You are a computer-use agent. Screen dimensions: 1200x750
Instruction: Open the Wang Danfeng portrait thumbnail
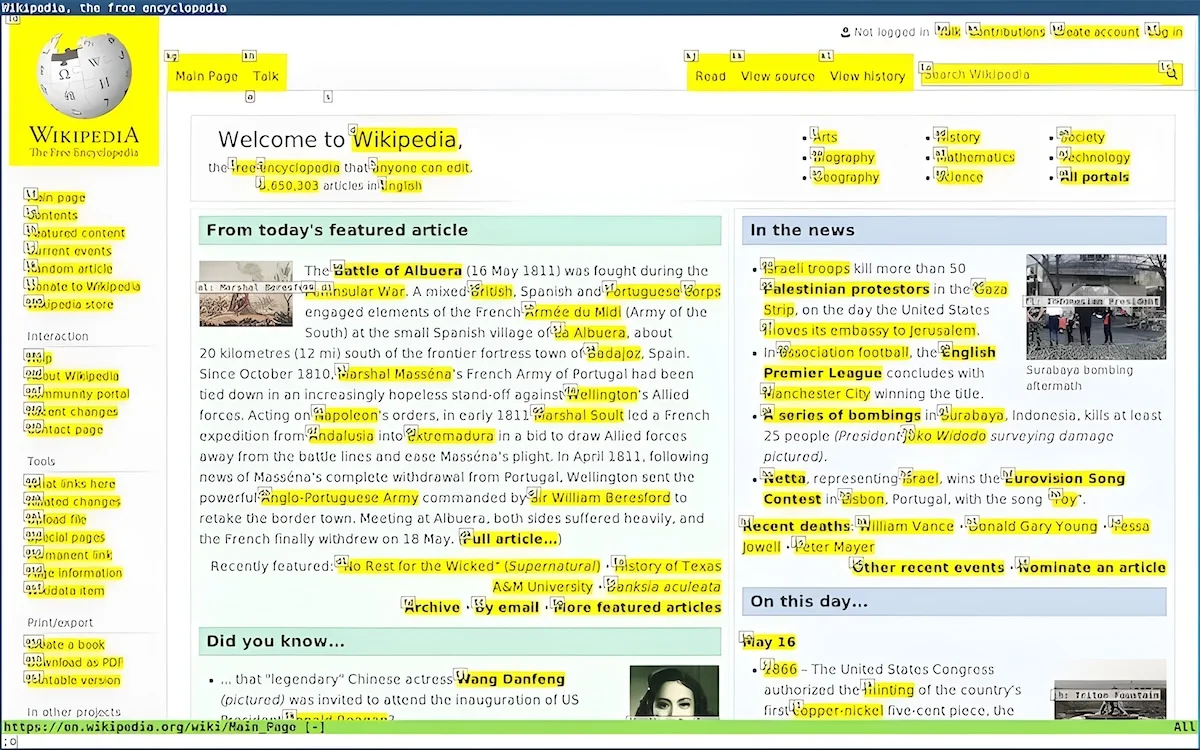(674, 692)
